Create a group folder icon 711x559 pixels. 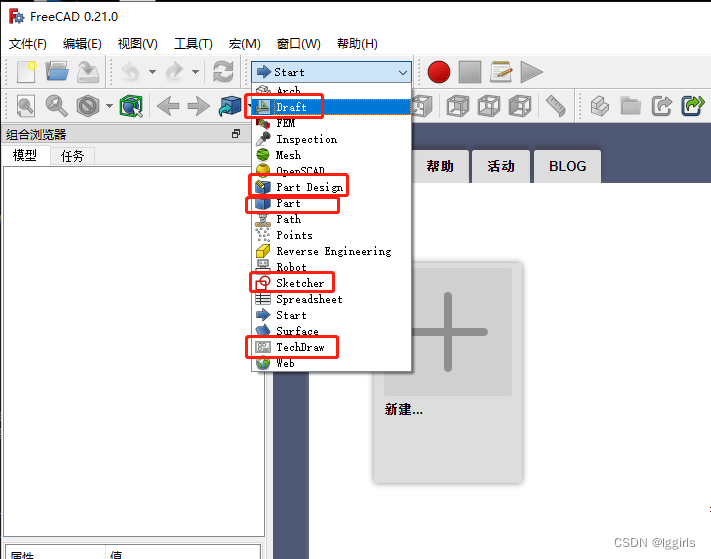[630, 106]
